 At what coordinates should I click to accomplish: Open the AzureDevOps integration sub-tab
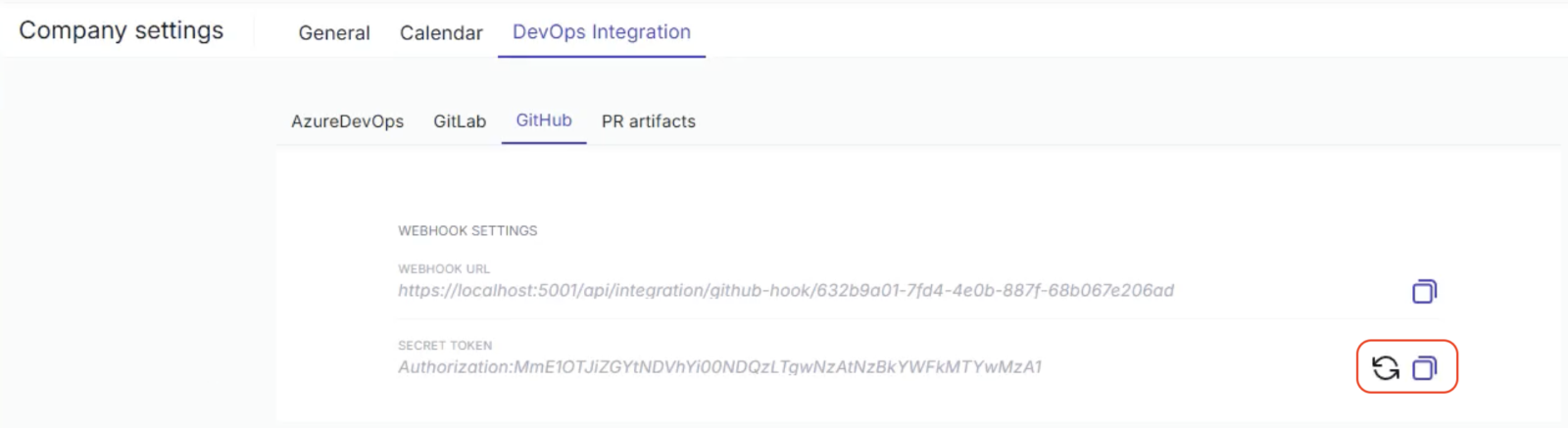[347, 121]
